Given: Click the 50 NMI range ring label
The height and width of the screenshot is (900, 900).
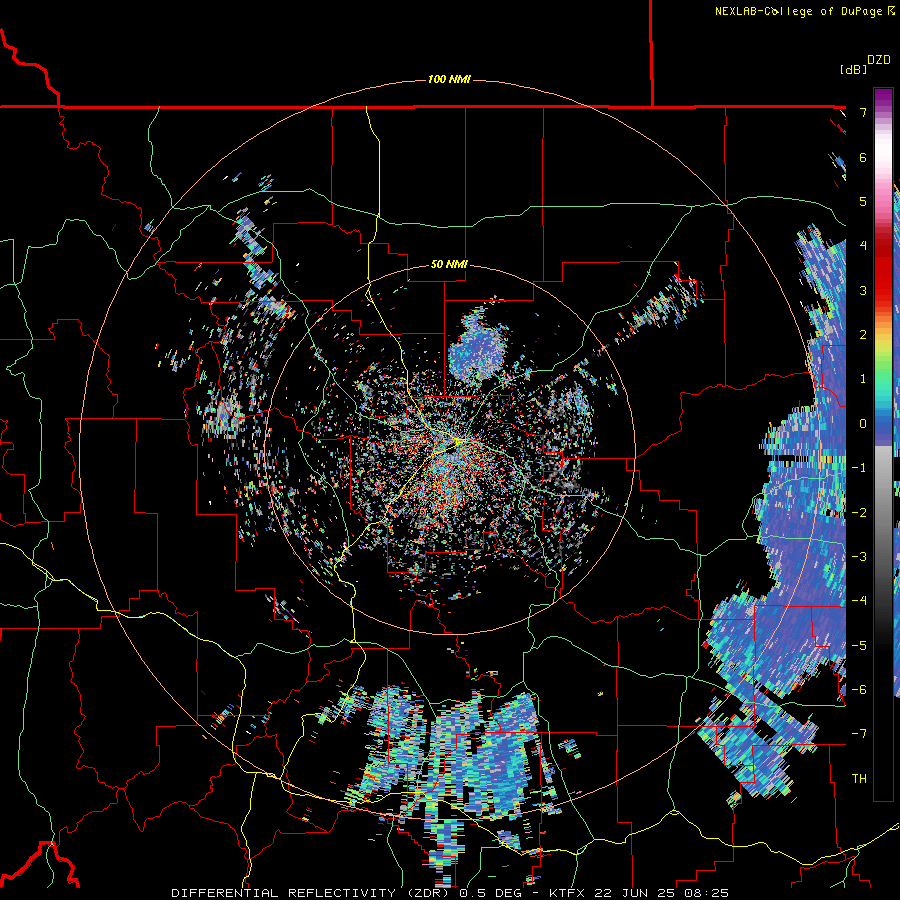Looking at the screenshot, I should pos(449,265).
